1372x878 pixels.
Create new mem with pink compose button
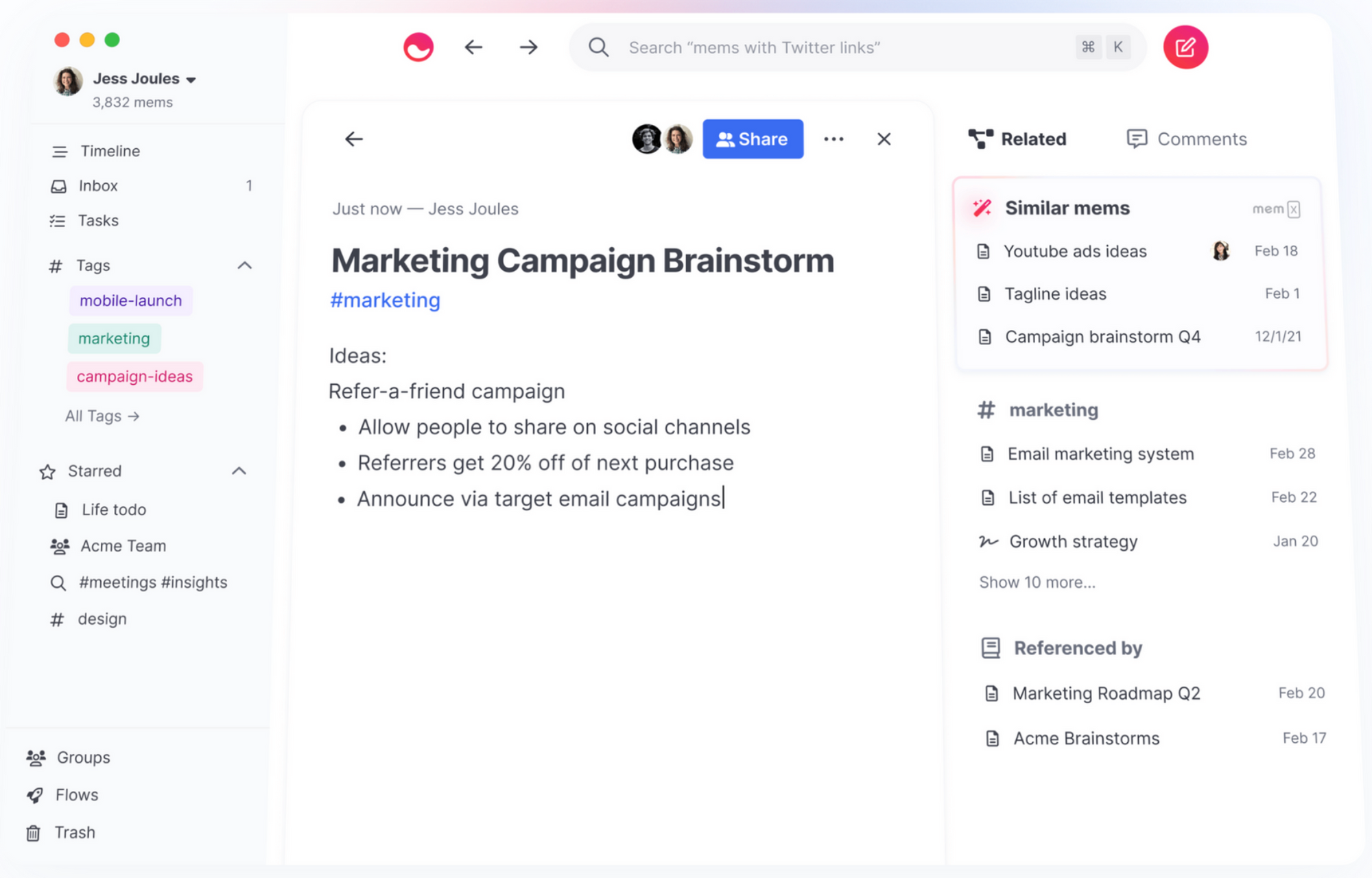coord(1185,47)
